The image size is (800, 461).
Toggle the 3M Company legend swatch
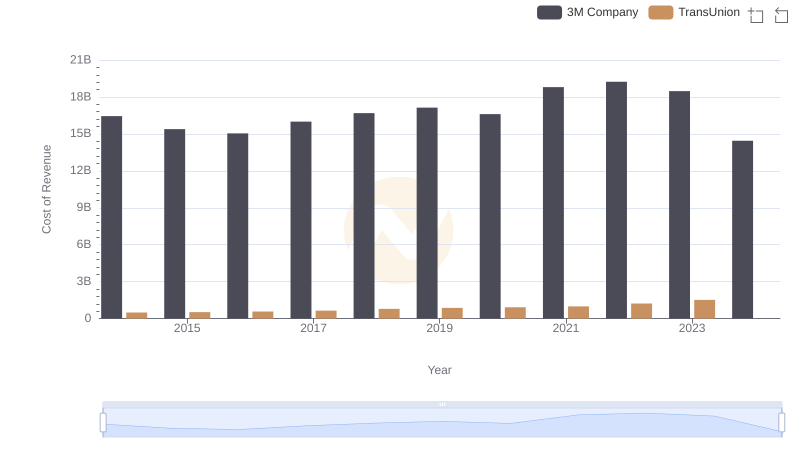[549, 13]
